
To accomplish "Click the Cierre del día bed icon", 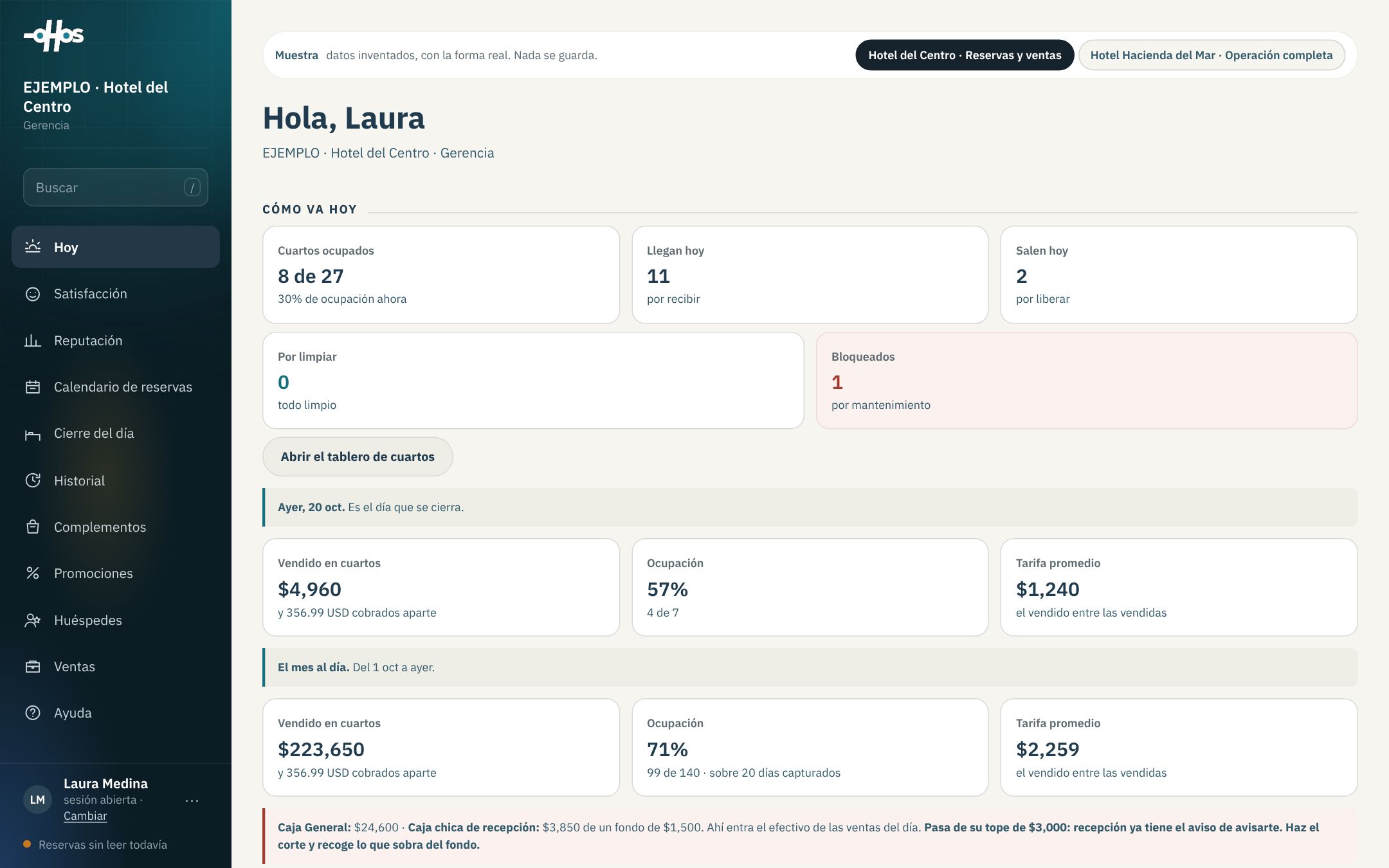I will coord(33,434).
